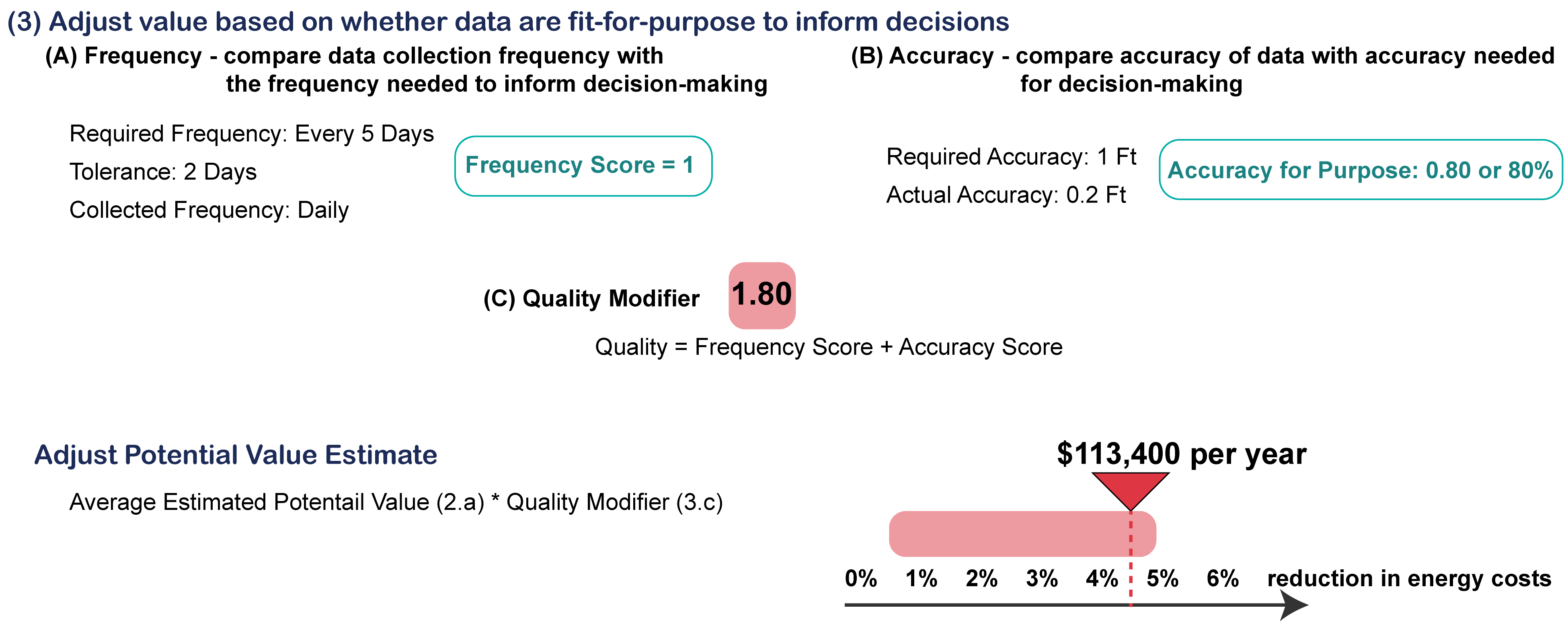
Task: Click the pink energy cost reduction bar
Action: (1022, 534)
